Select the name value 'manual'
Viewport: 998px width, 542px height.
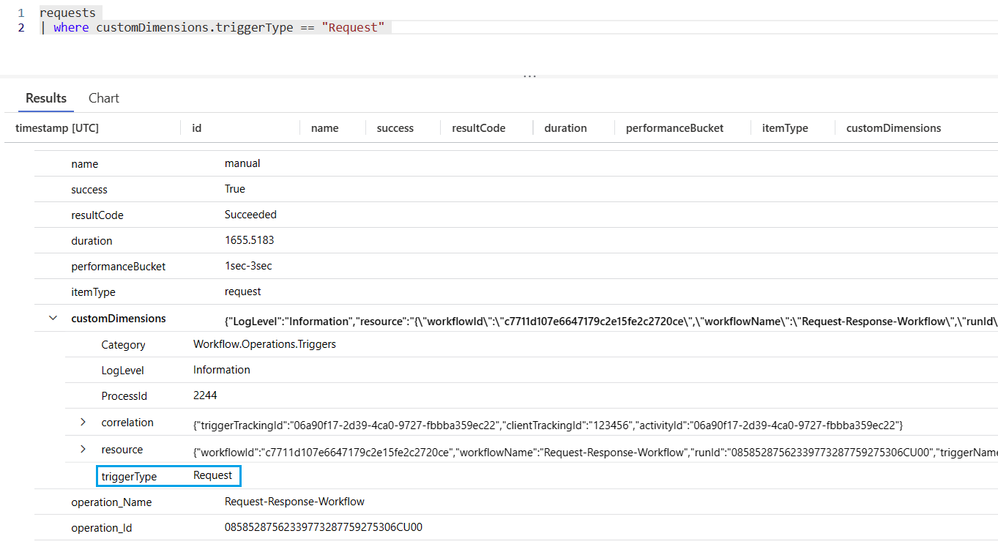coord(242,163)
